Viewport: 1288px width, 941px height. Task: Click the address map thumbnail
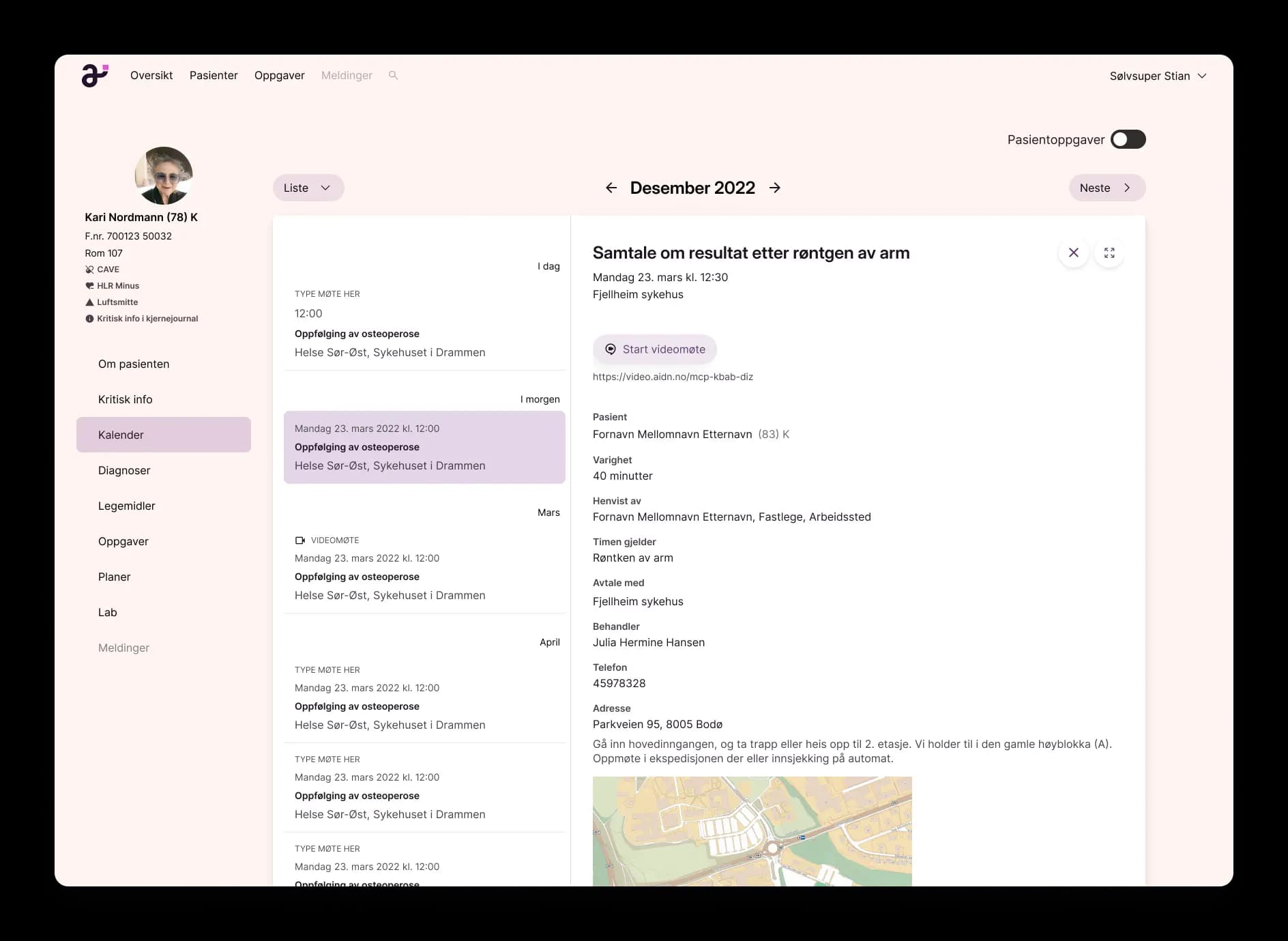point(752,831)
